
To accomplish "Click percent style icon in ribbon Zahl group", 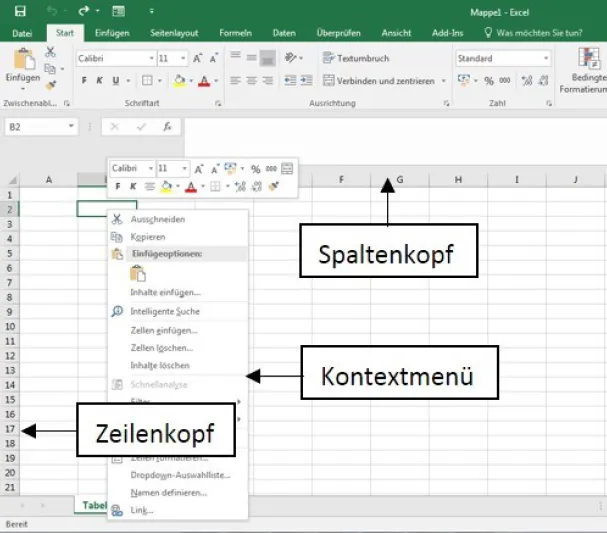I will pyautogui.click(x=490, y=81).
